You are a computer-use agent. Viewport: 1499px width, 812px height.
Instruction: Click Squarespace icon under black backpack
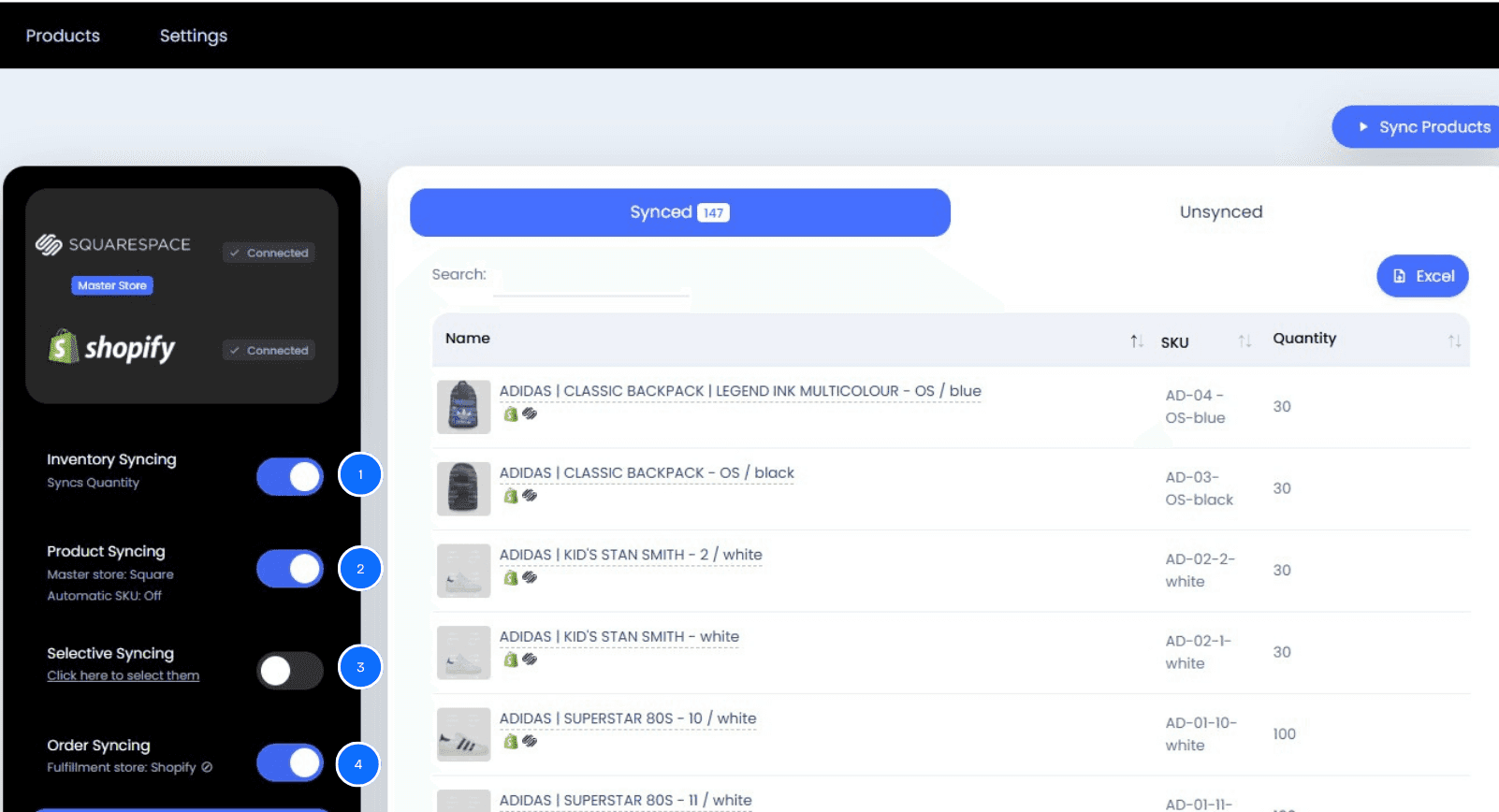[530, 496]
